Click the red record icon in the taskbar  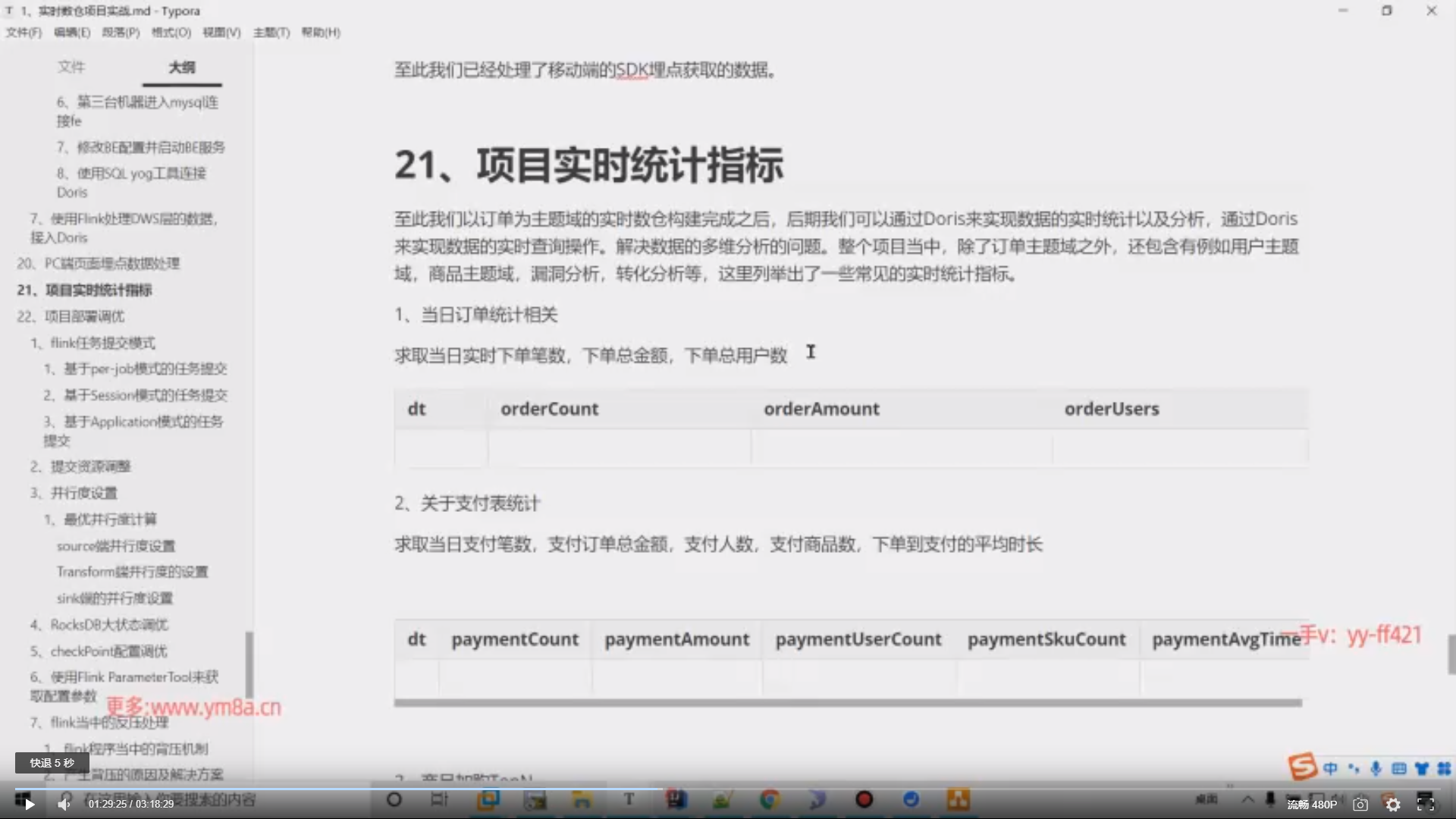[x=864, y=799]
